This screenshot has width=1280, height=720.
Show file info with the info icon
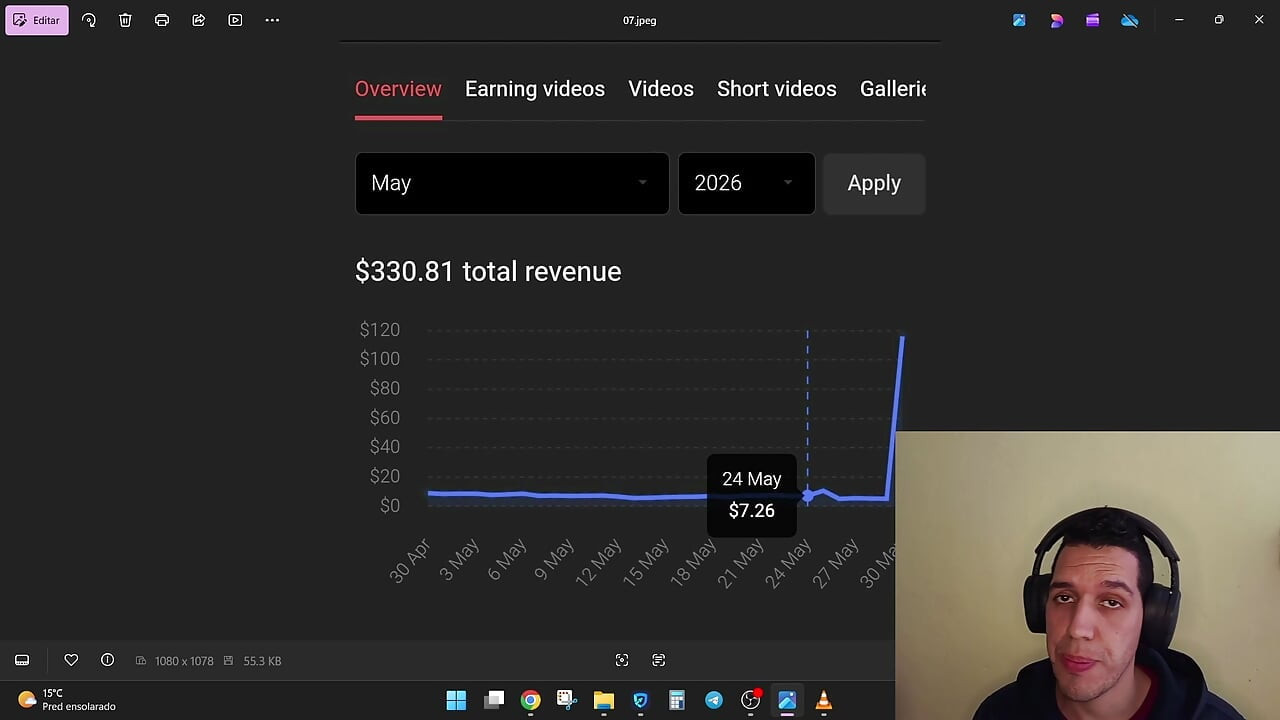(107, 660)
